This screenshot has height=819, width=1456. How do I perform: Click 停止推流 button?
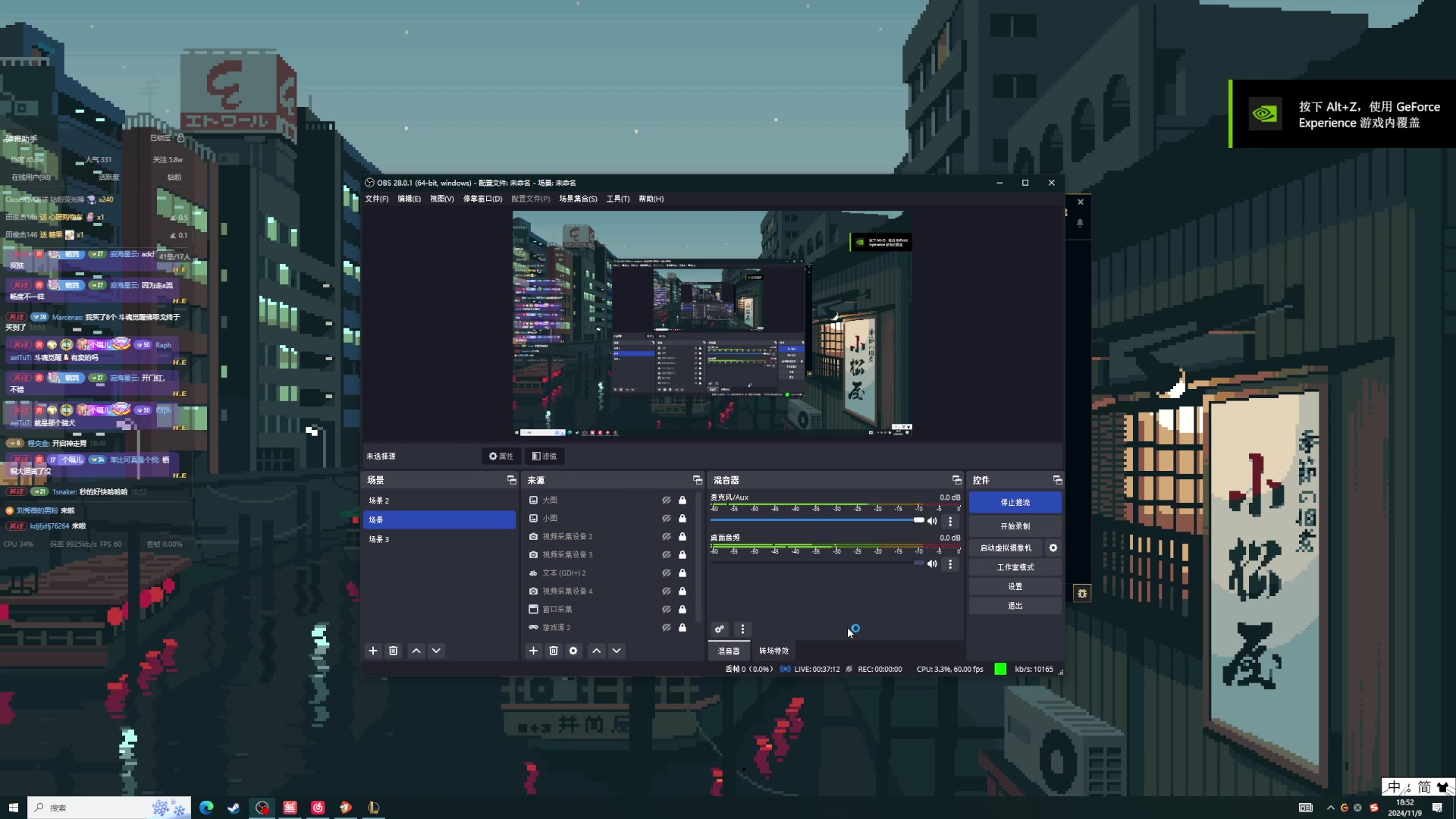pos(1015,502)
